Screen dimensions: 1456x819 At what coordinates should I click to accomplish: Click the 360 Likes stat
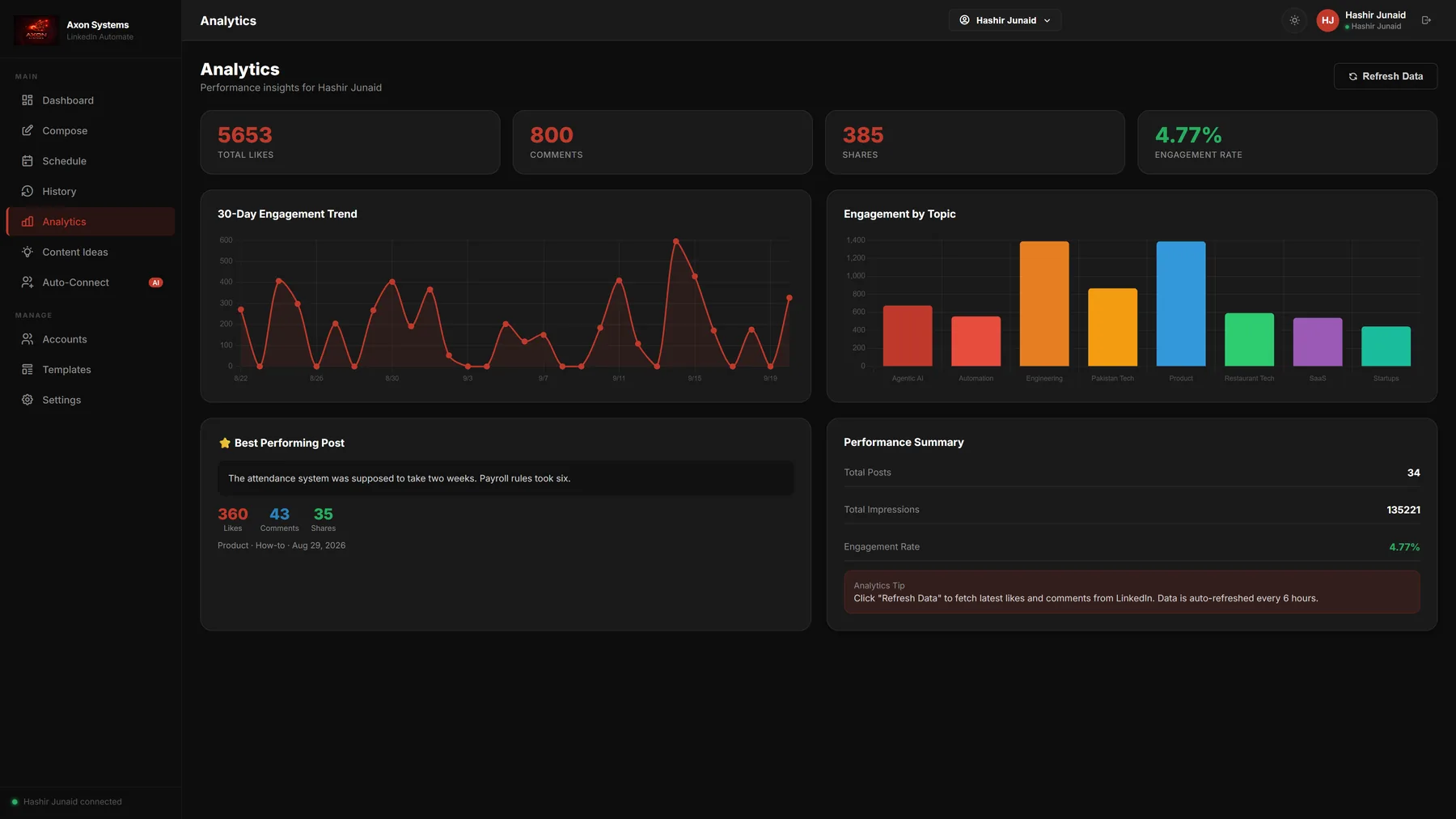[233, 520]
